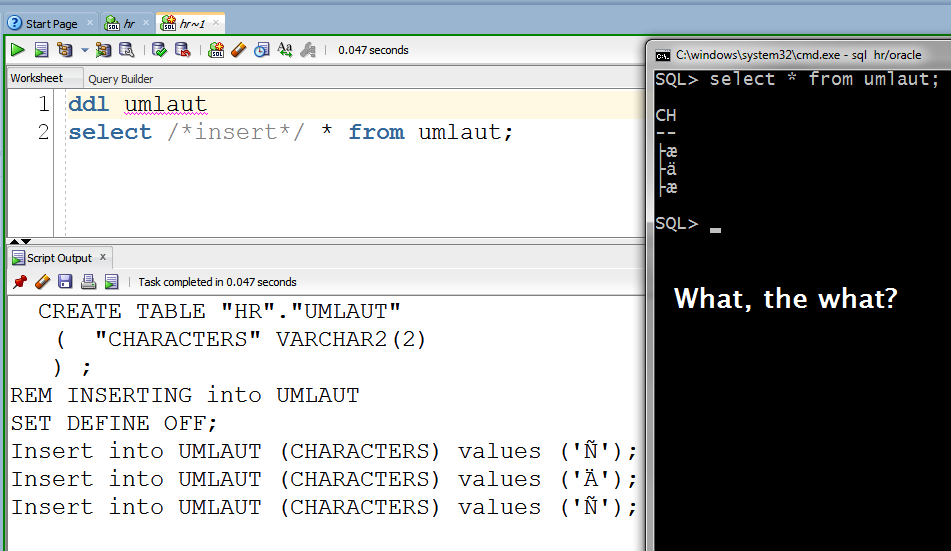Commit changes with the green-check database icon

click(x=160, y=50)
